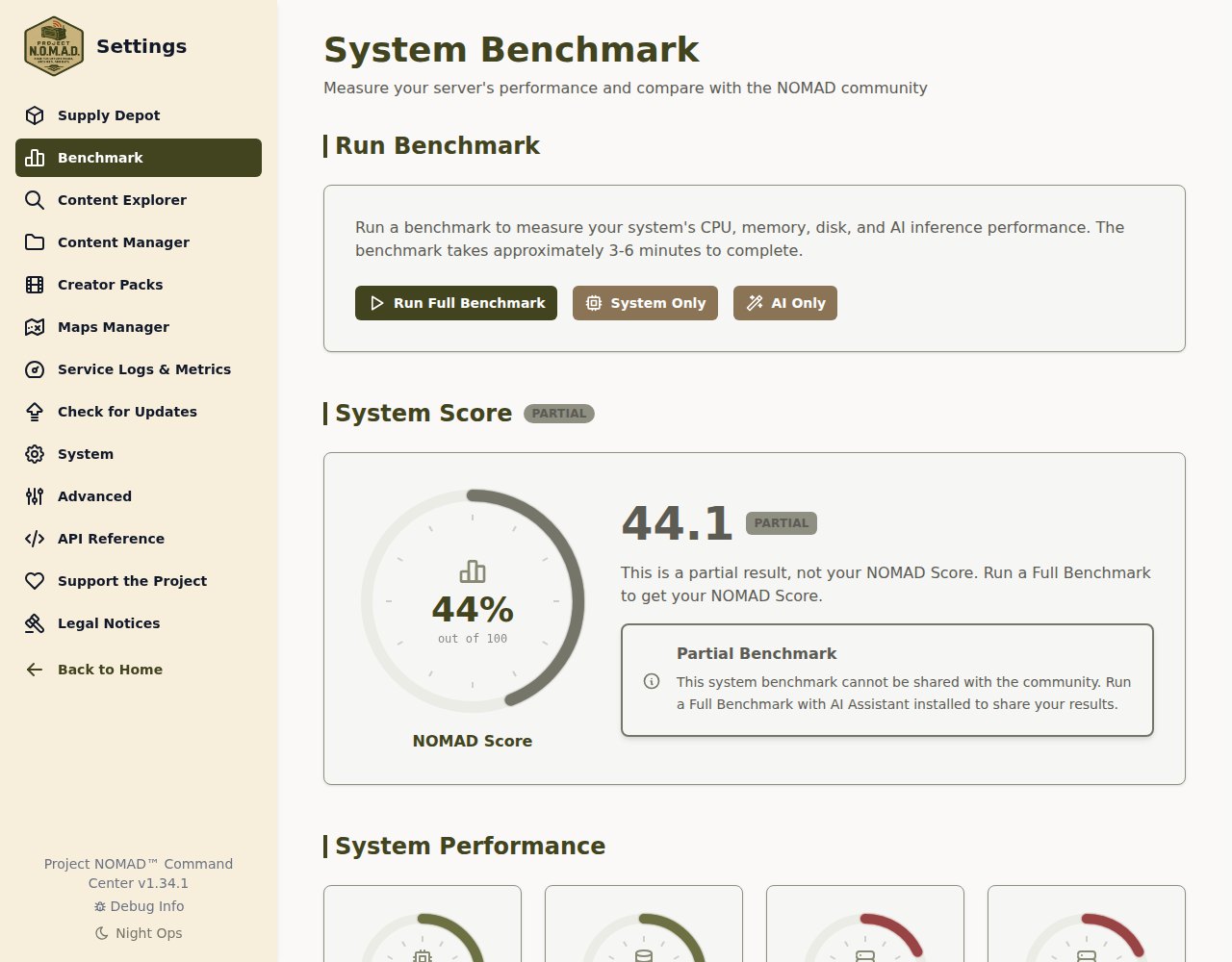Open API Reference page
Image resolution: width=1232 pixels, height=962 pixels.
(139, 539)
